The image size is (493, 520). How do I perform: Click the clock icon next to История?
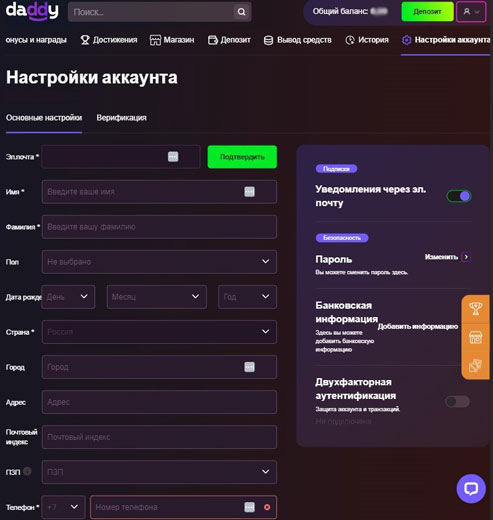(x=350, y=40)
